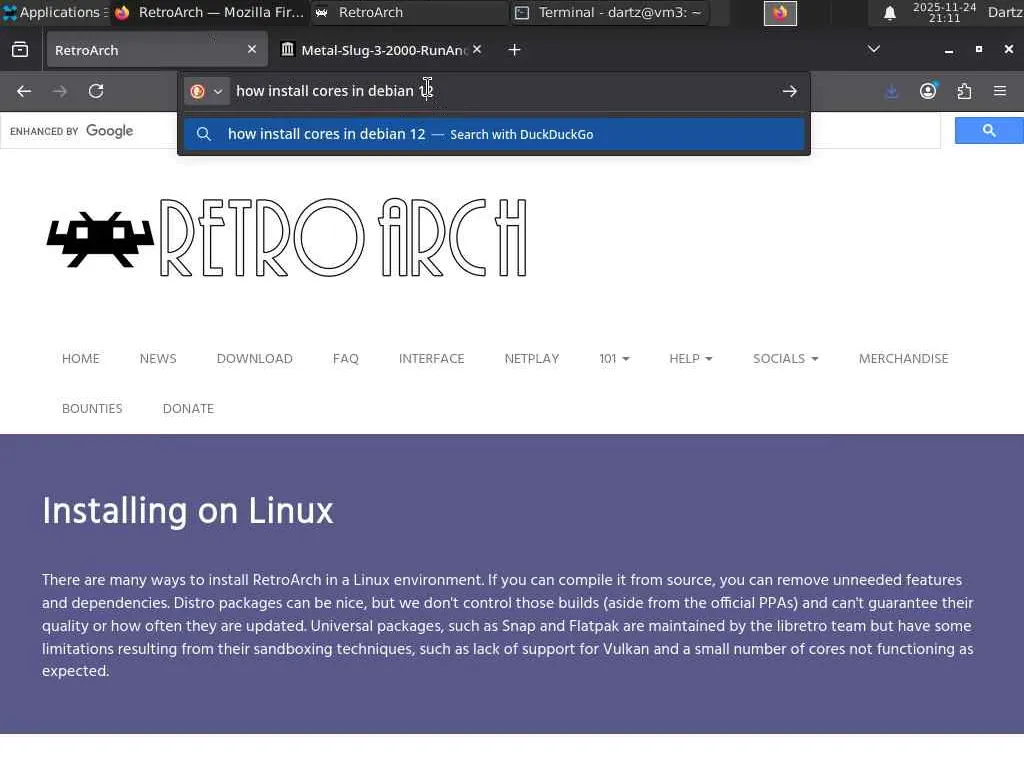Expand the list all tabs chevron

(874, 49)
